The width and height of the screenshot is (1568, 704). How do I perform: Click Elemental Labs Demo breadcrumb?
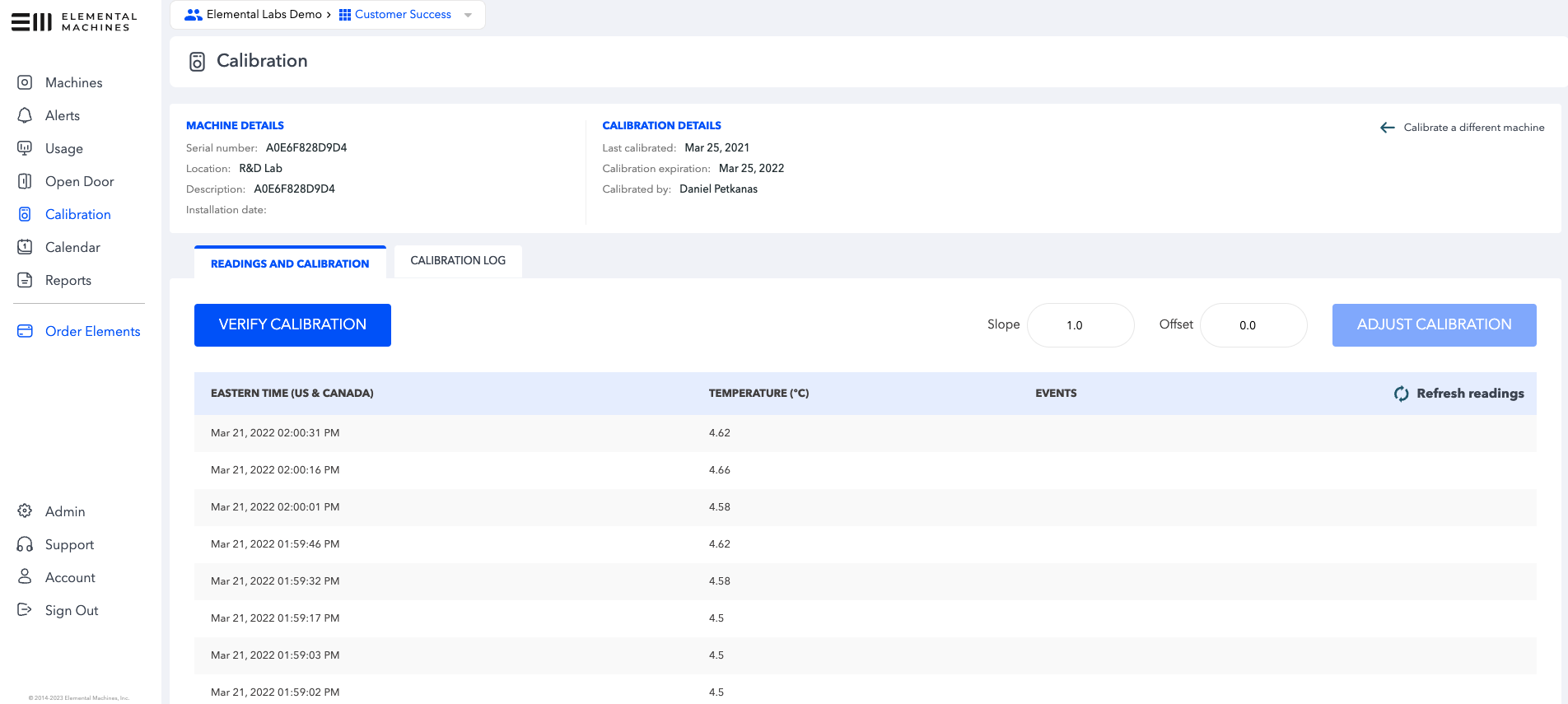tap(264, 15)
